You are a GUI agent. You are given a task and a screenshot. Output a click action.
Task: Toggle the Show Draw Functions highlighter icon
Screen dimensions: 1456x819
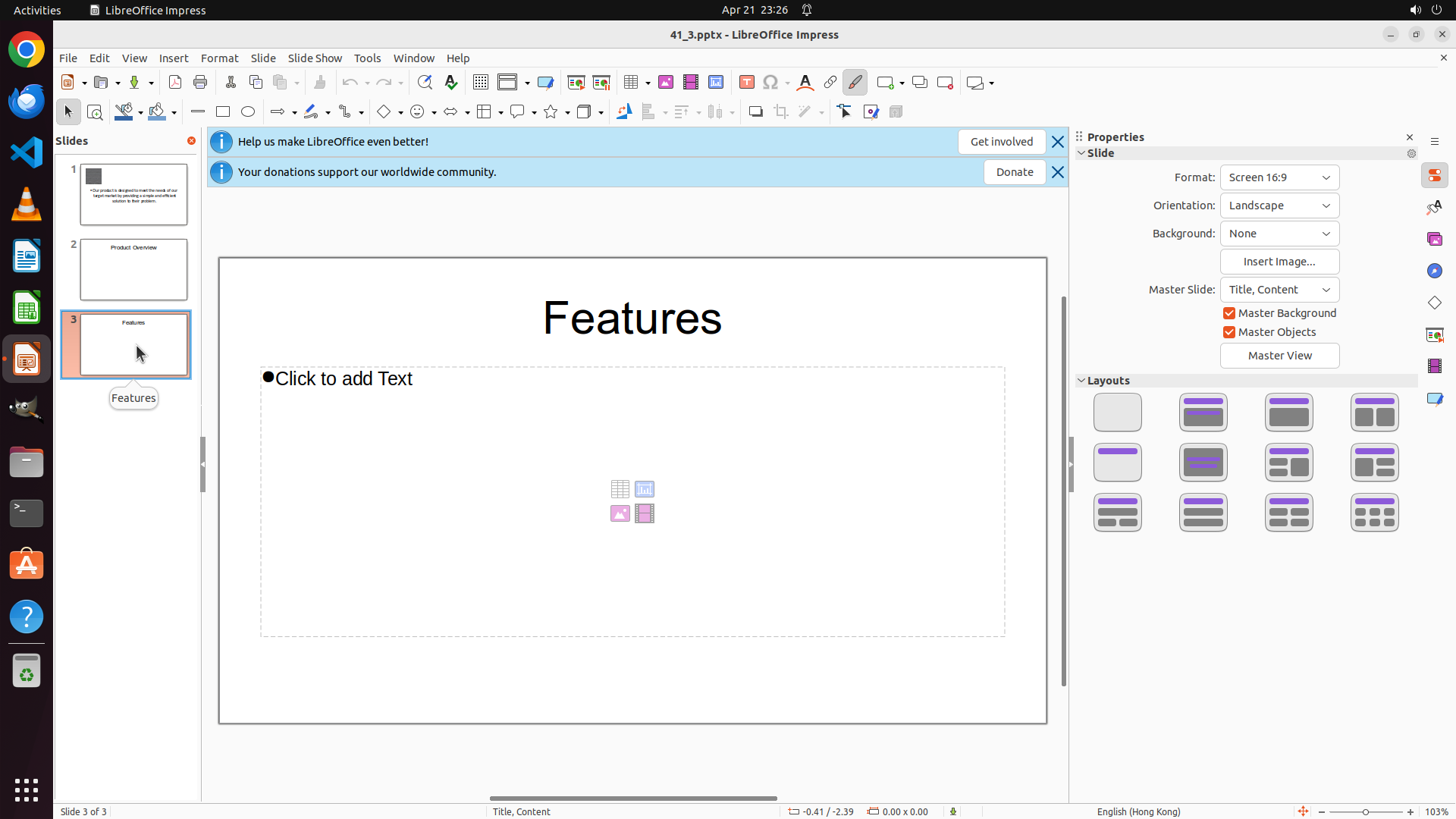tap(855, 83)
